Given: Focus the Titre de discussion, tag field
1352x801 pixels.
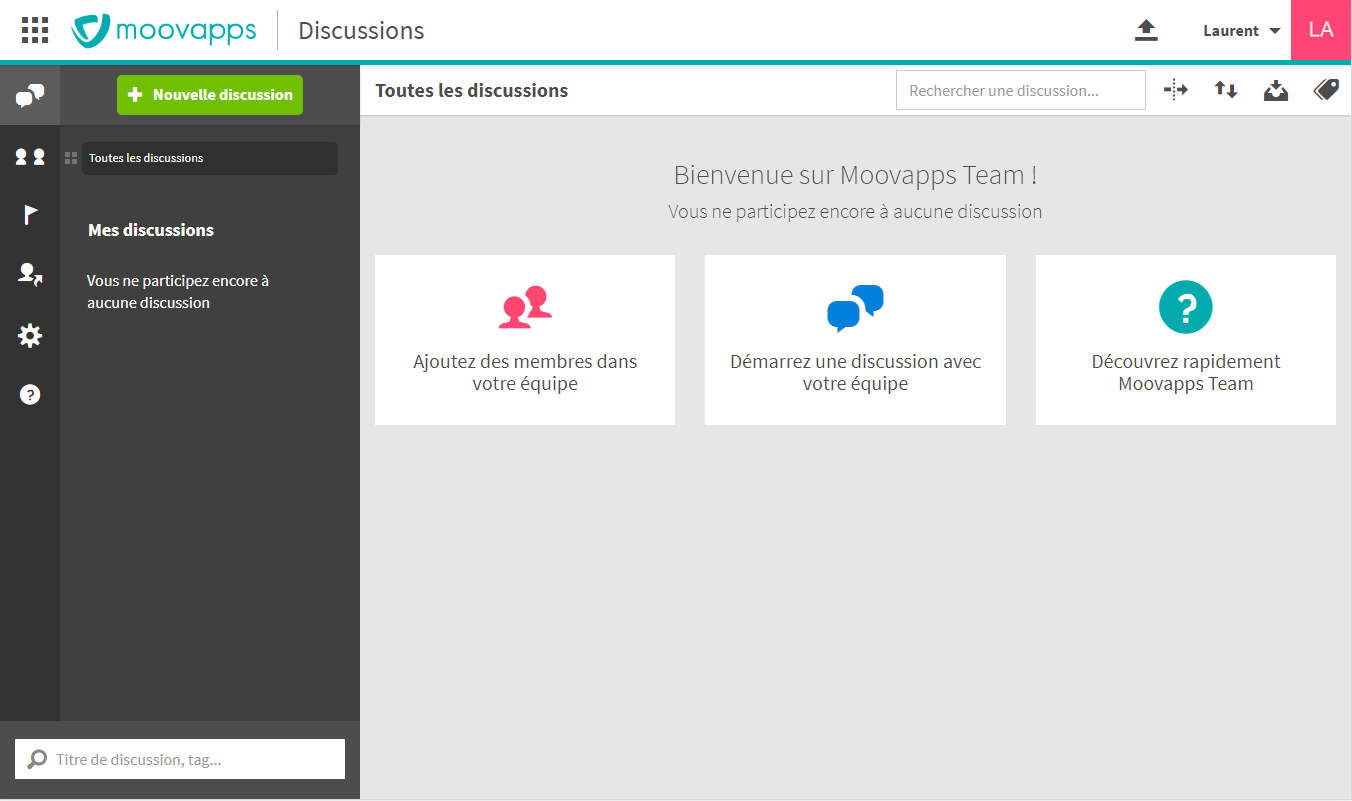Looking at the screenshot, I should (x=180, y=759).
